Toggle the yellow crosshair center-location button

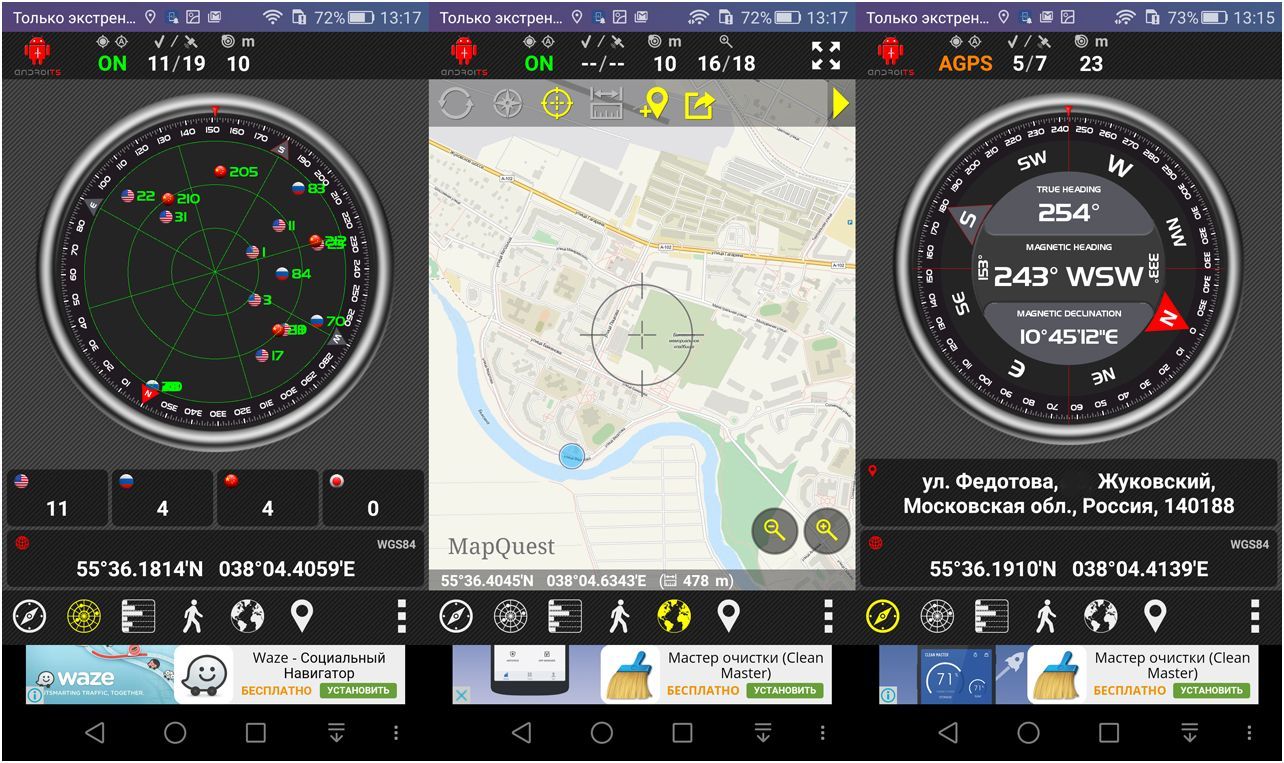coord(557,104)
